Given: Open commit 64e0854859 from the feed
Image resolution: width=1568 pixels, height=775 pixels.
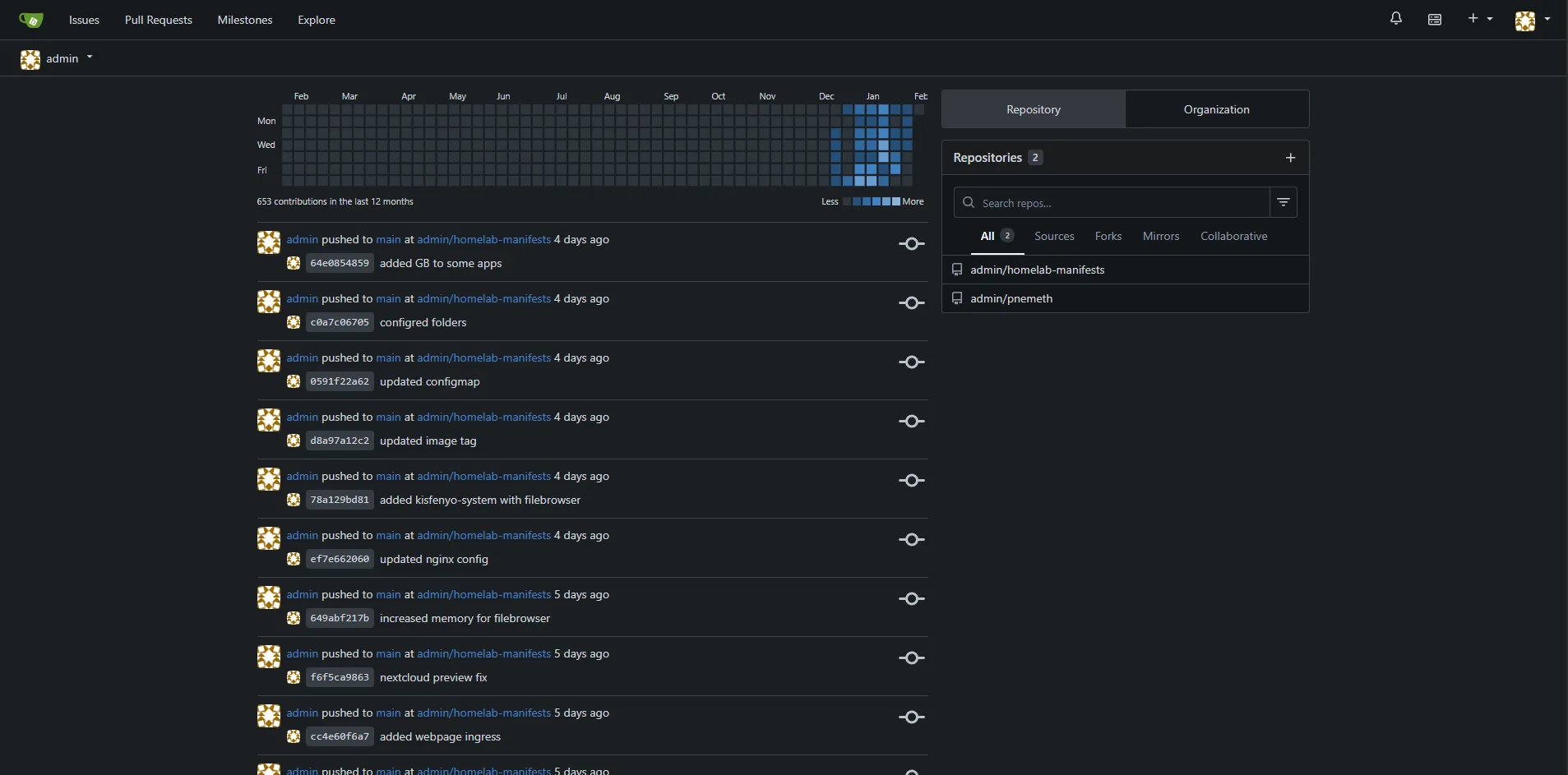Looking at the screenshot, I should [x=339, y=264].
